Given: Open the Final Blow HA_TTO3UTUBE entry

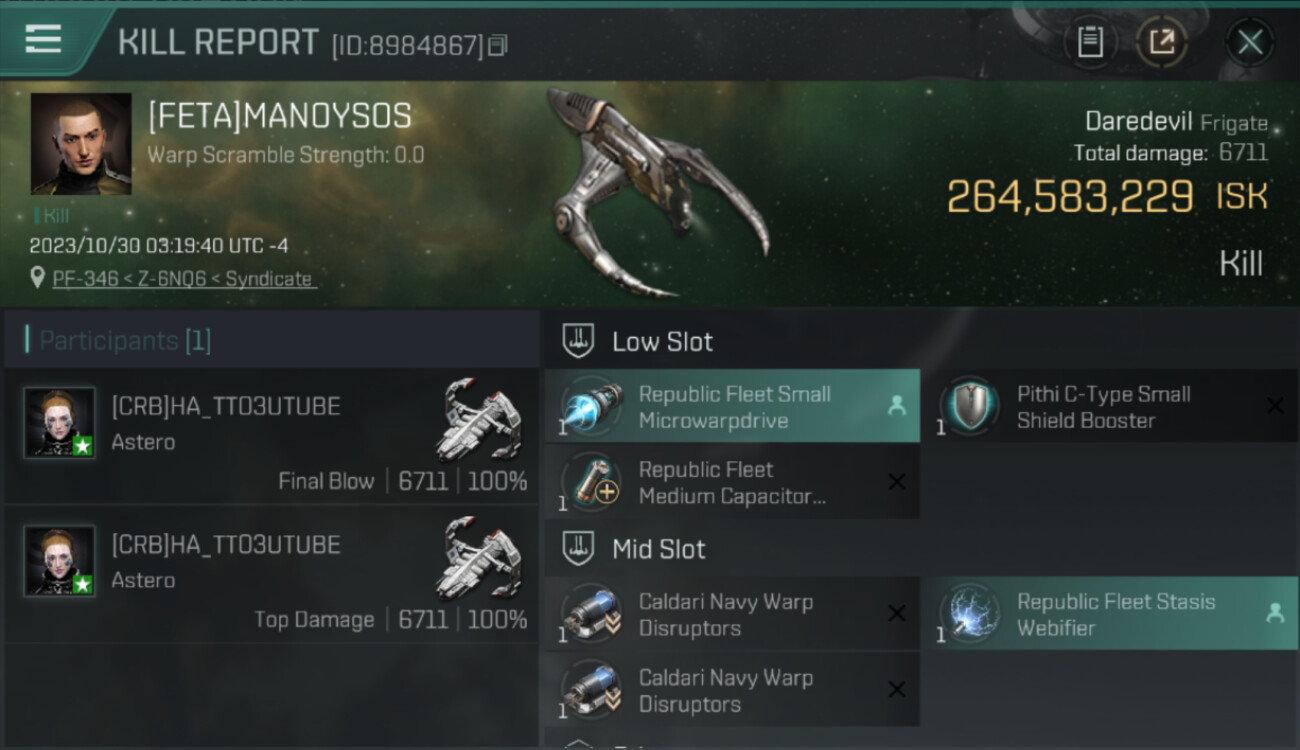Looking at the screenshot, I should point(271,436).
